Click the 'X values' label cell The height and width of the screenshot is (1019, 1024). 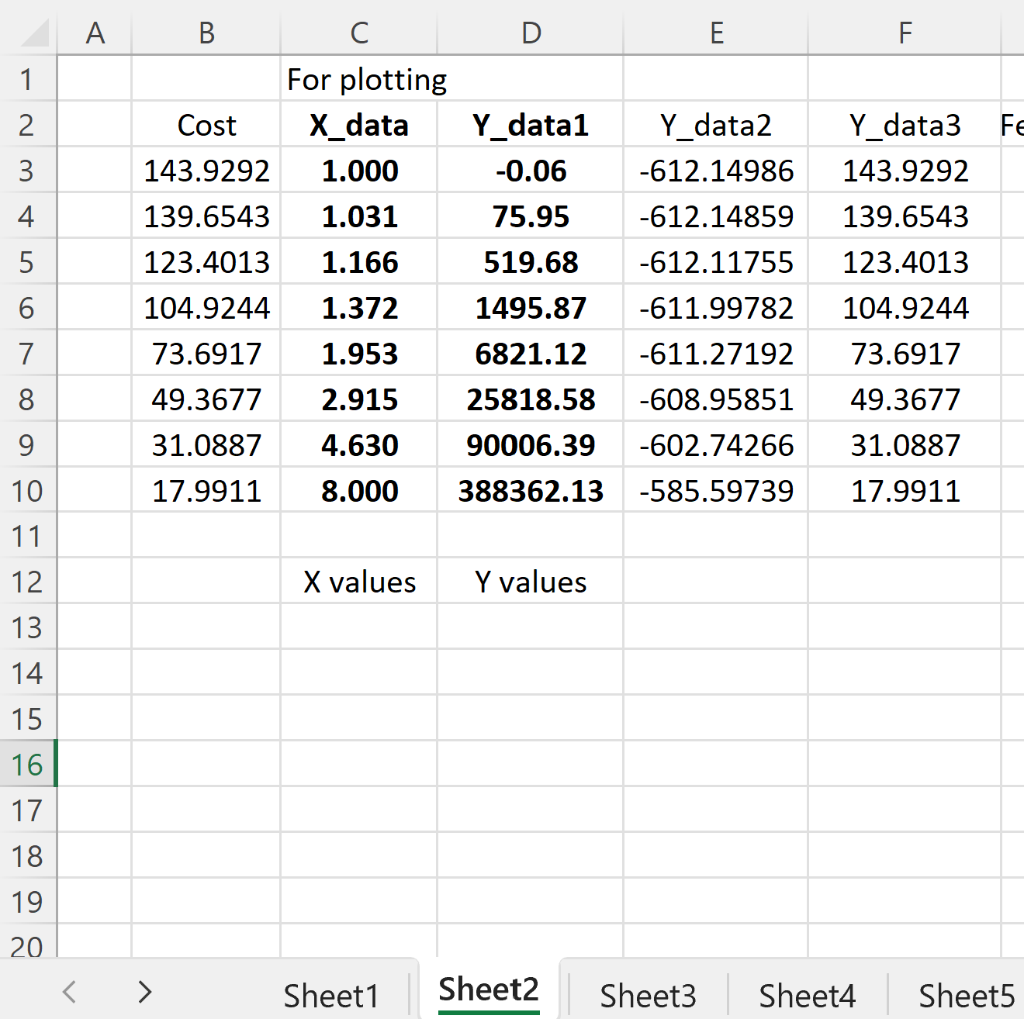[358, 582]
